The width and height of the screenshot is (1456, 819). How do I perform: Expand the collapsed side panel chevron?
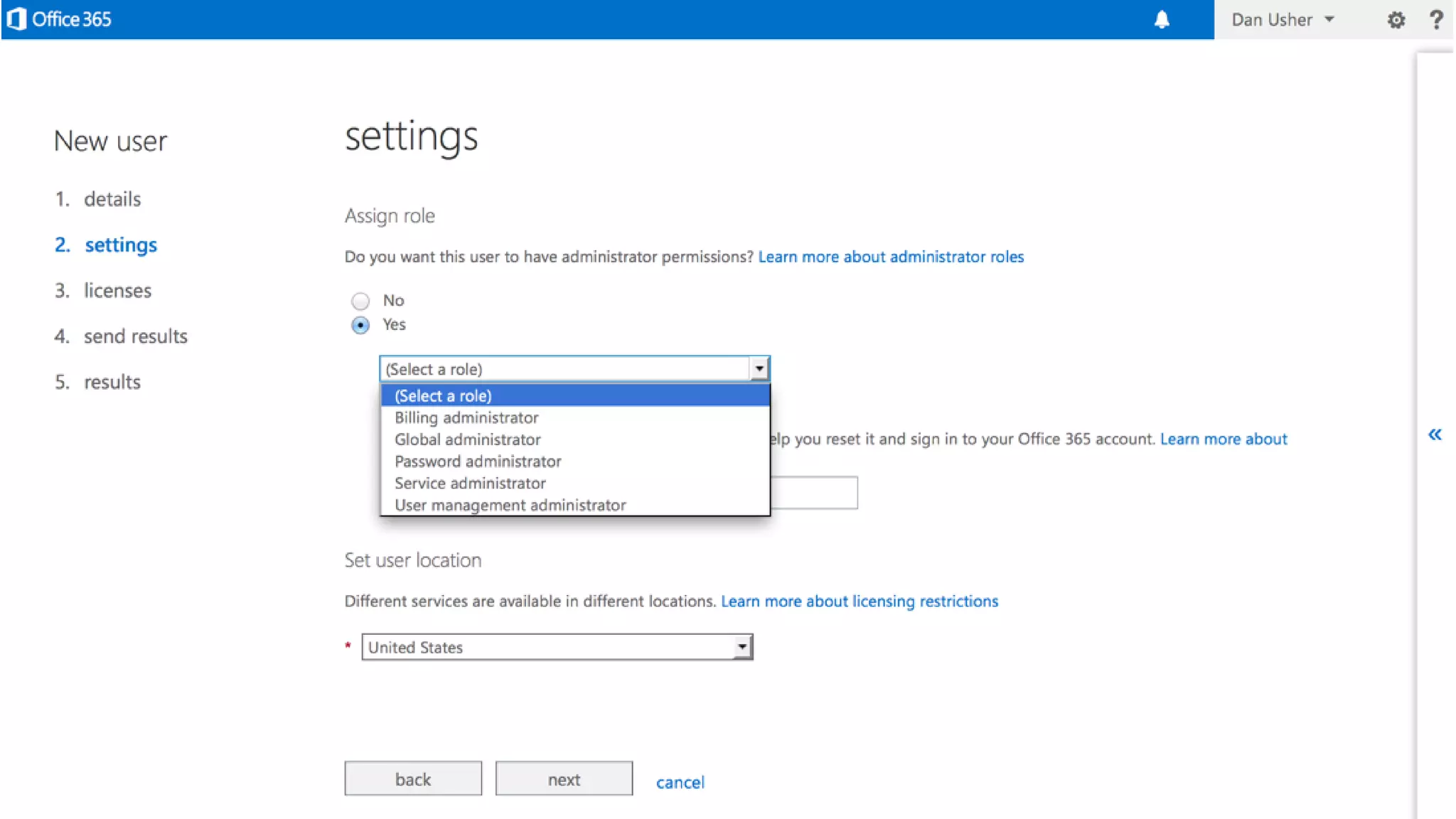tap(1435, 434)
